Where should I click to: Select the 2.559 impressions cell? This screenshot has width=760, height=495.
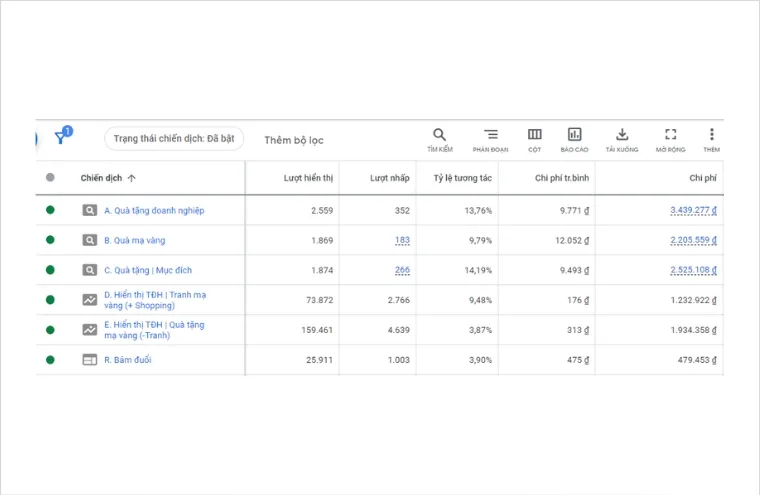322,210
